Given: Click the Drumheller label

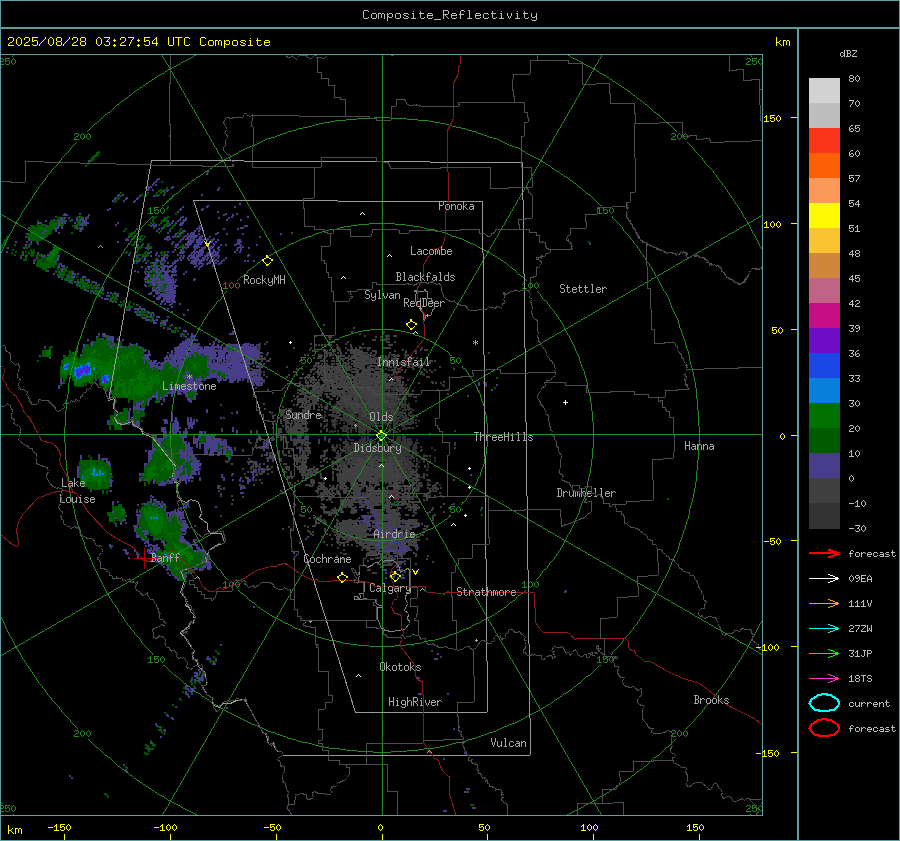Looking at the screenshot, I should point(586,493).
